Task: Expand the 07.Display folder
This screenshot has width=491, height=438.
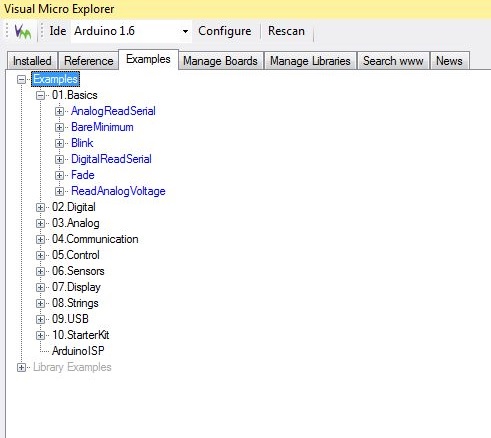Action: (40, 287)
